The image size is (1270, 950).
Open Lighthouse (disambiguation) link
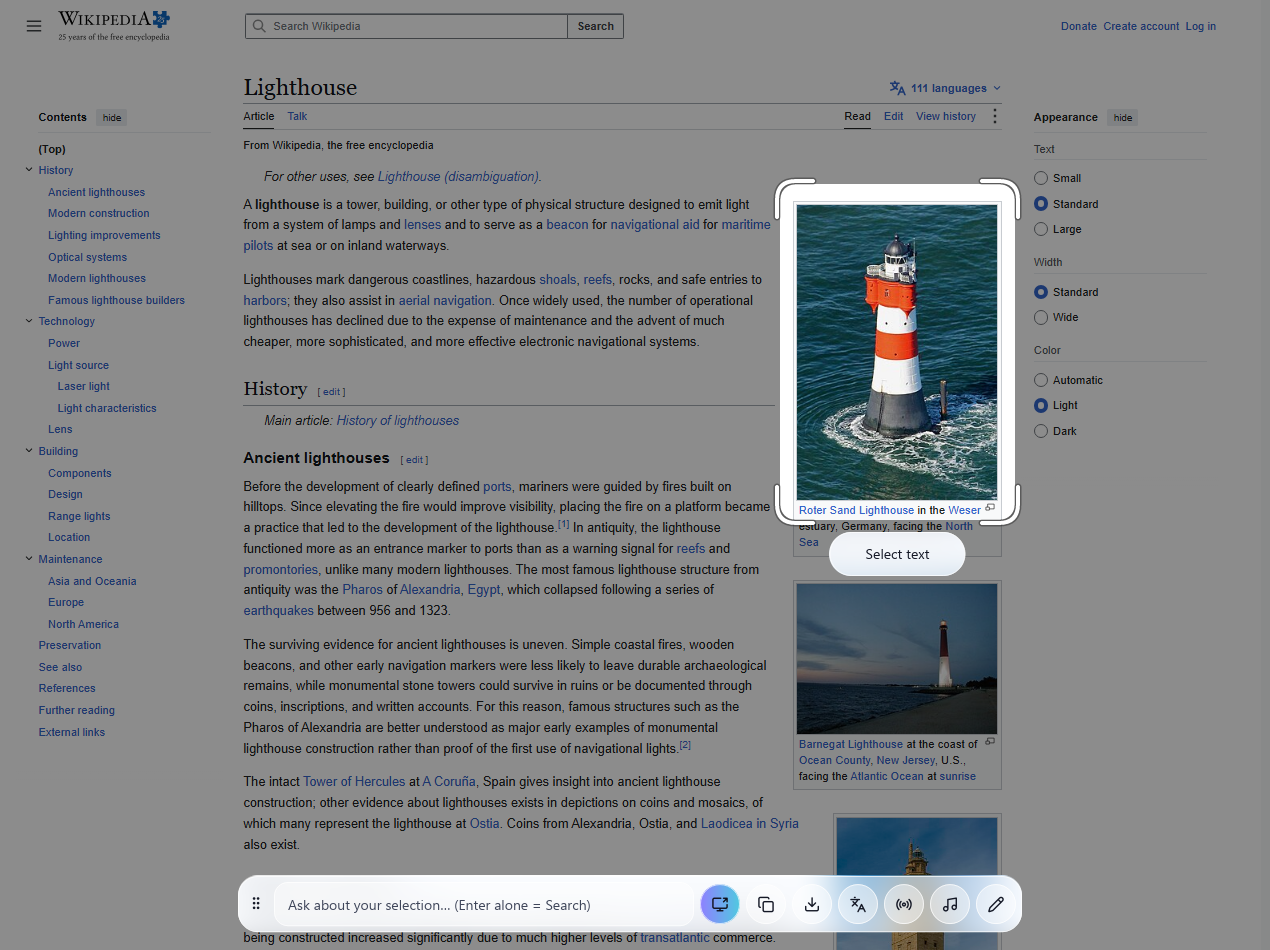click(x=458, y=176)
